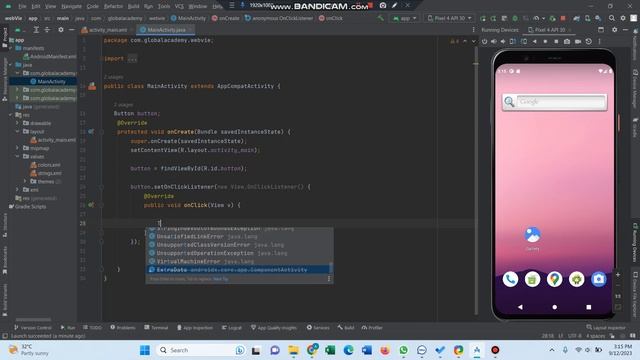Click the Stop app red square
Viewport: 640px width, 360px height.
(563, 18)
